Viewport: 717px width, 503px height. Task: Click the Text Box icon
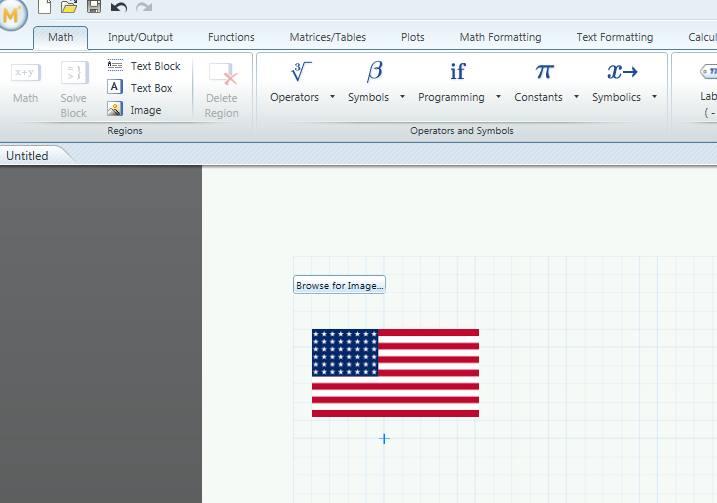(x=115, y=87)
